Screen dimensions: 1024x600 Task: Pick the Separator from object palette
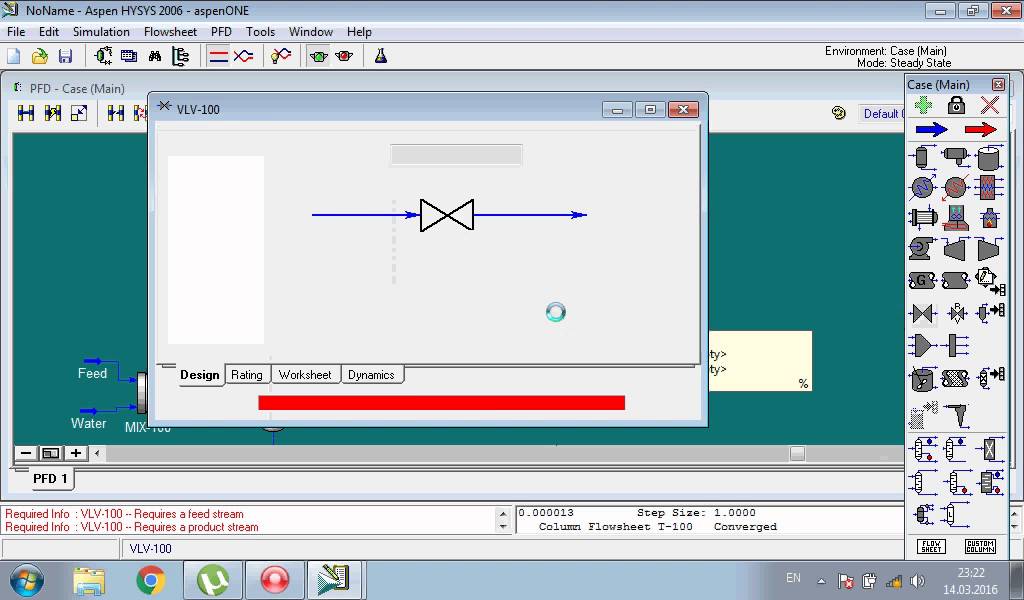(x=922, y=157)
